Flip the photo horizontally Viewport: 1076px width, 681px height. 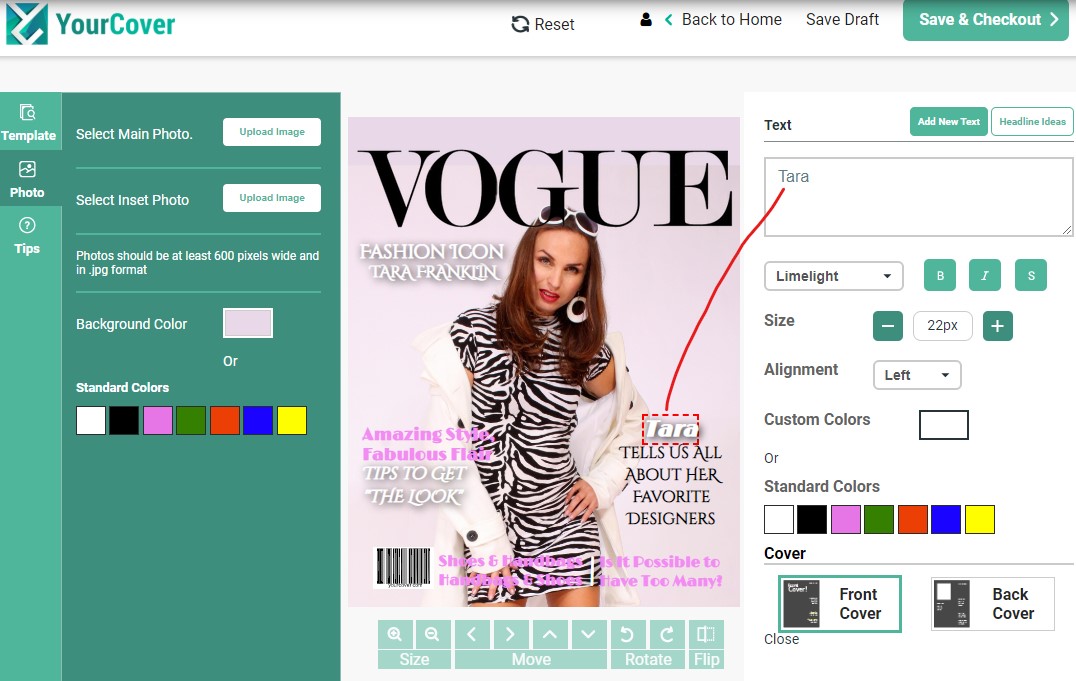tap(705, 634)
